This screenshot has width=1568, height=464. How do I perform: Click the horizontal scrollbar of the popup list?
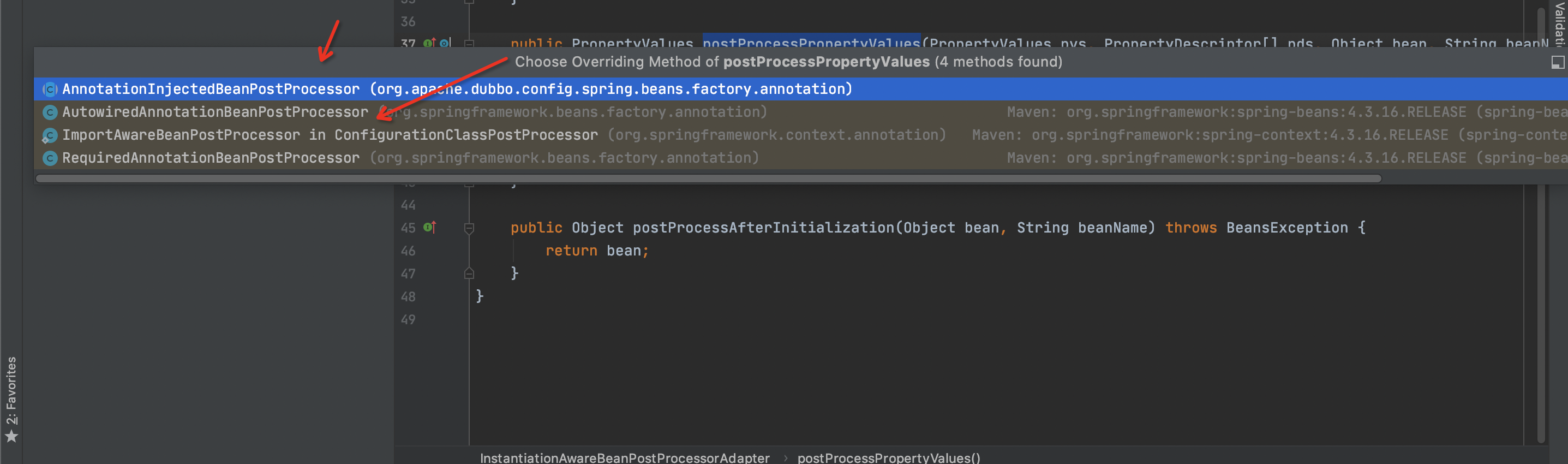pyautogui.click(x=708, y=179)
